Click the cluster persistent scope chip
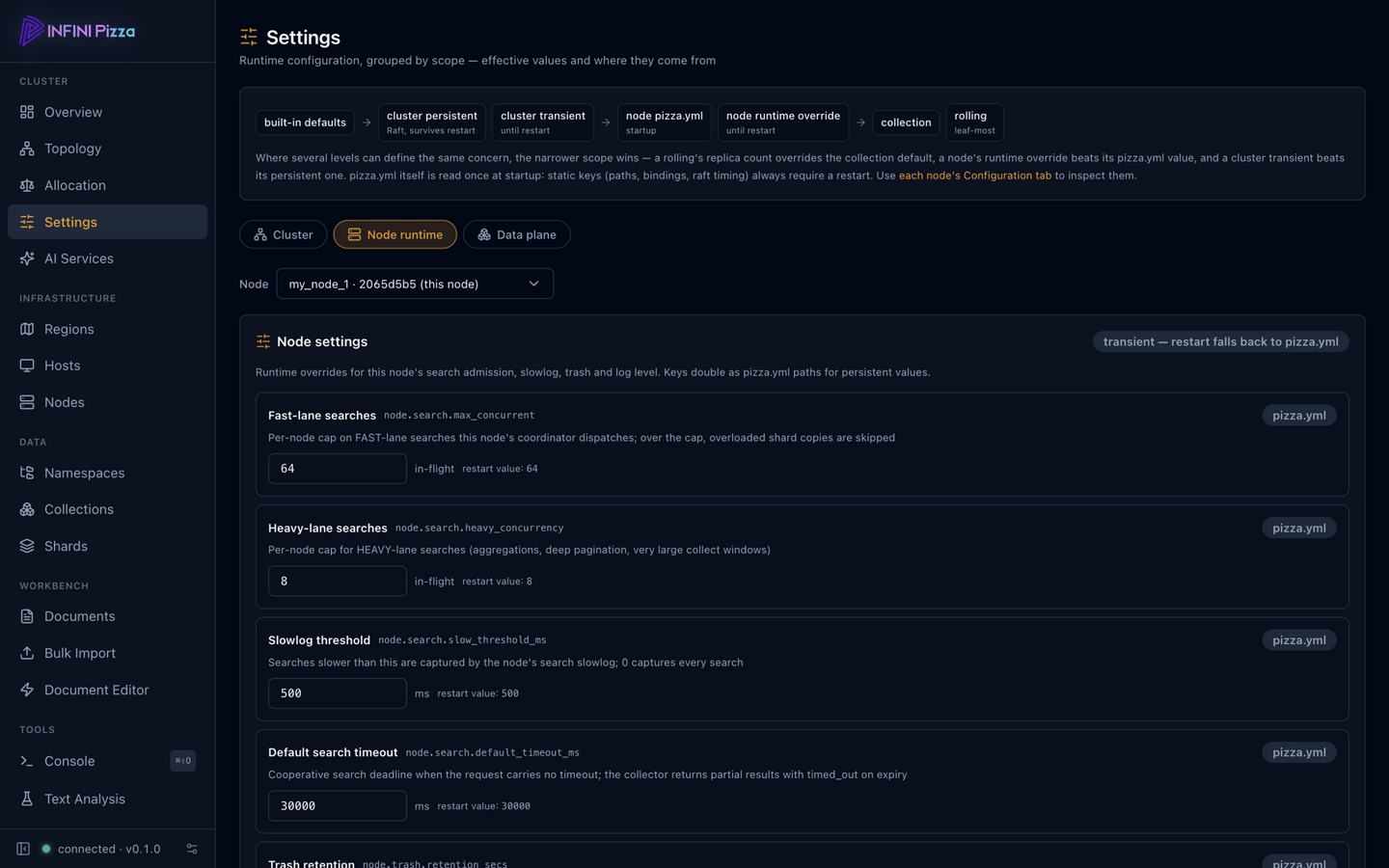The height and width of the screenshot is (868, 1389). tap(432, 122)
